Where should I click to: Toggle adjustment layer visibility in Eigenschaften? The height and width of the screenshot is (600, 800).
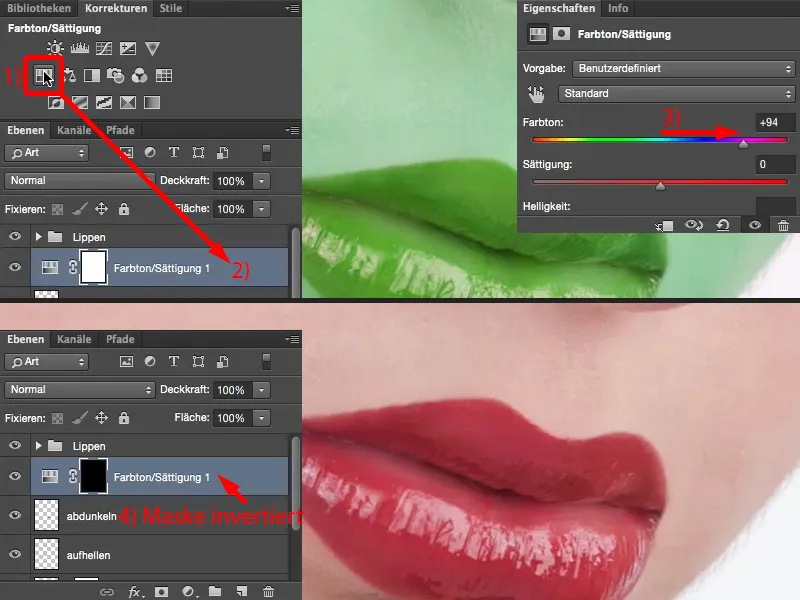pos(755,225)
